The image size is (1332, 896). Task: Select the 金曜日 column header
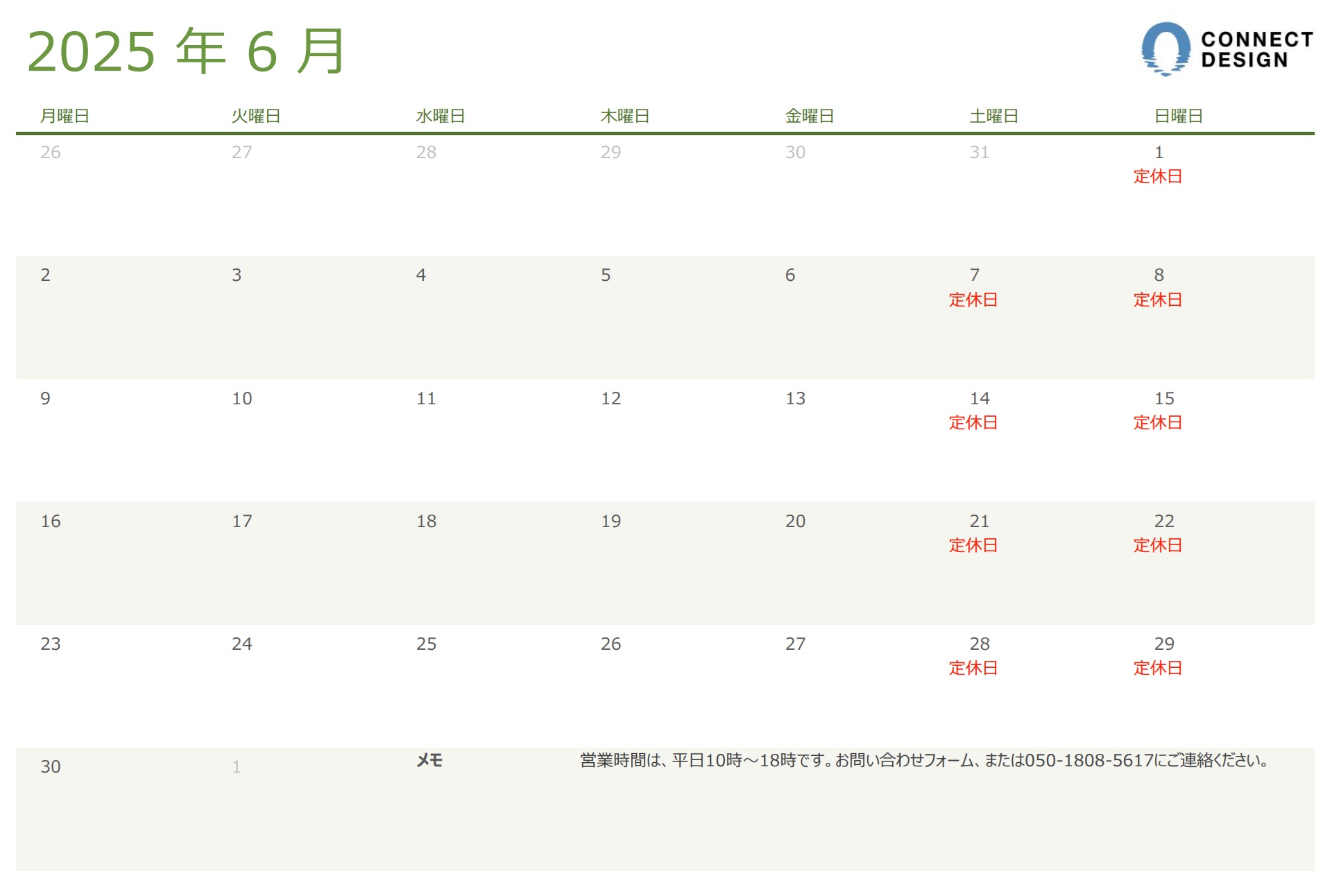[810, 116]
